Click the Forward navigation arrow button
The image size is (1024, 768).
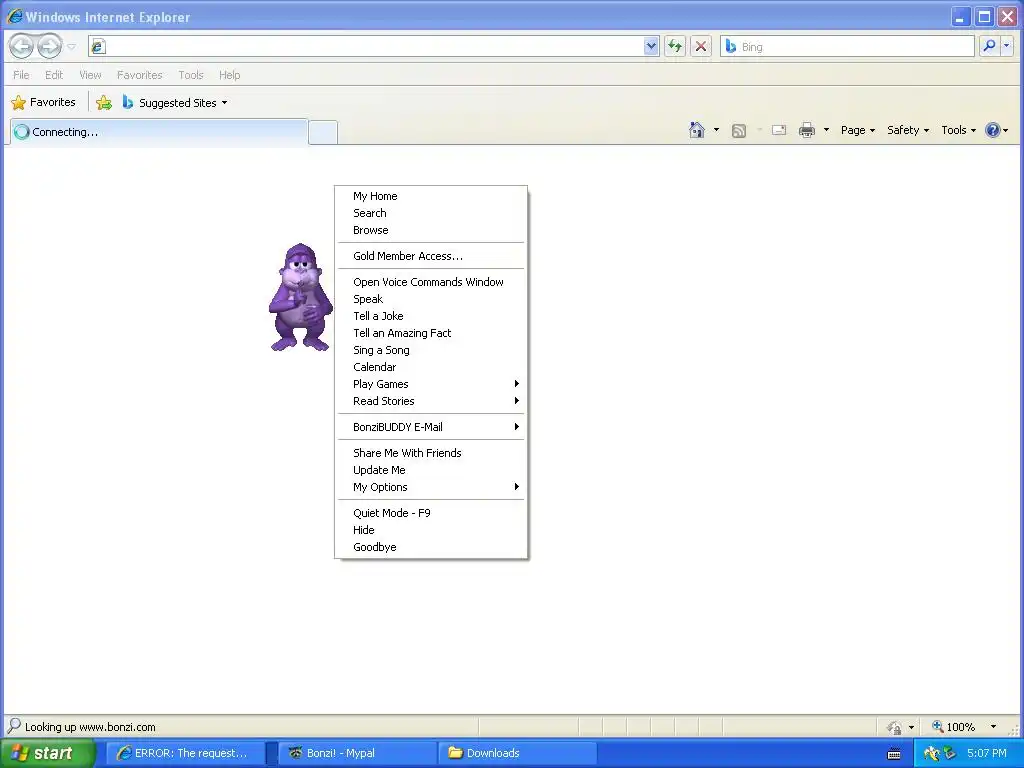(50, 46)
